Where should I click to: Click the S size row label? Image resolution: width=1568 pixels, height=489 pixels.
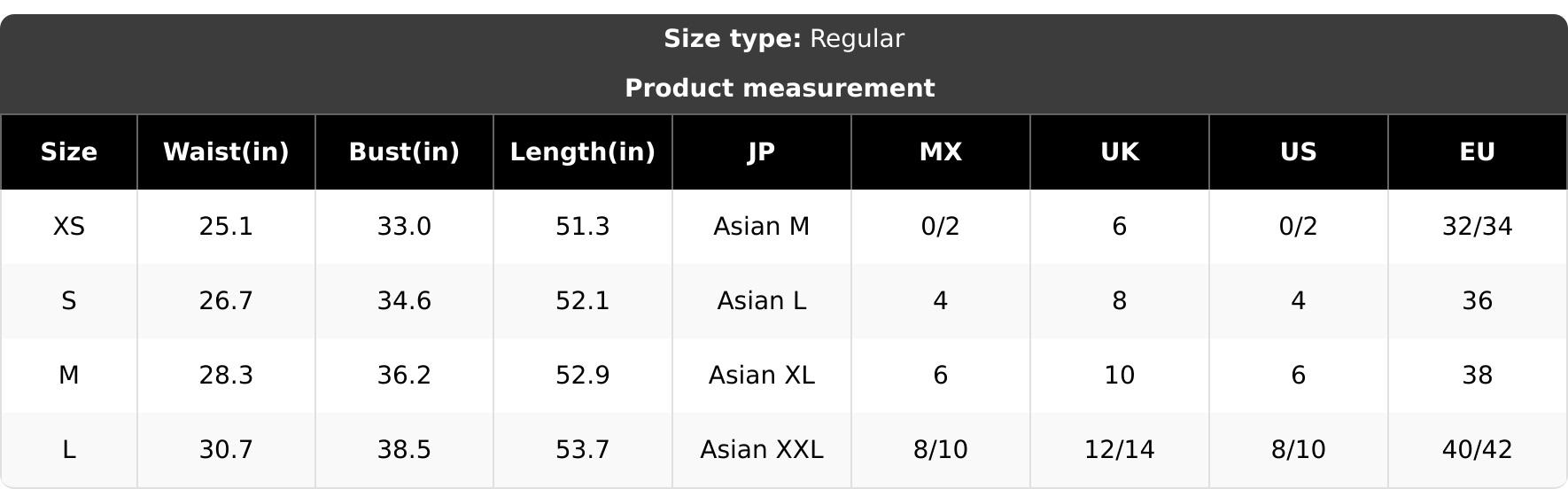(x=69, y=301)
